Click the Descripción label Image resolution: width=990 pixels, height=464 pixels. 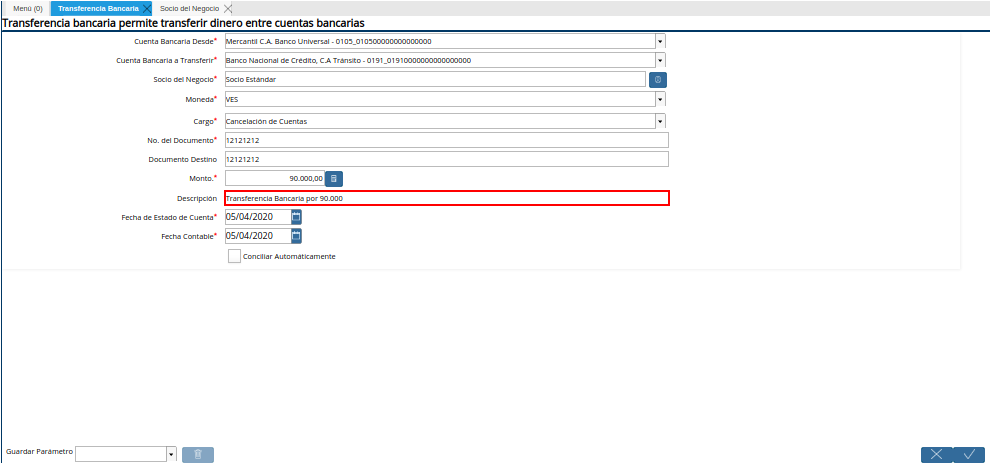[198, 198]
